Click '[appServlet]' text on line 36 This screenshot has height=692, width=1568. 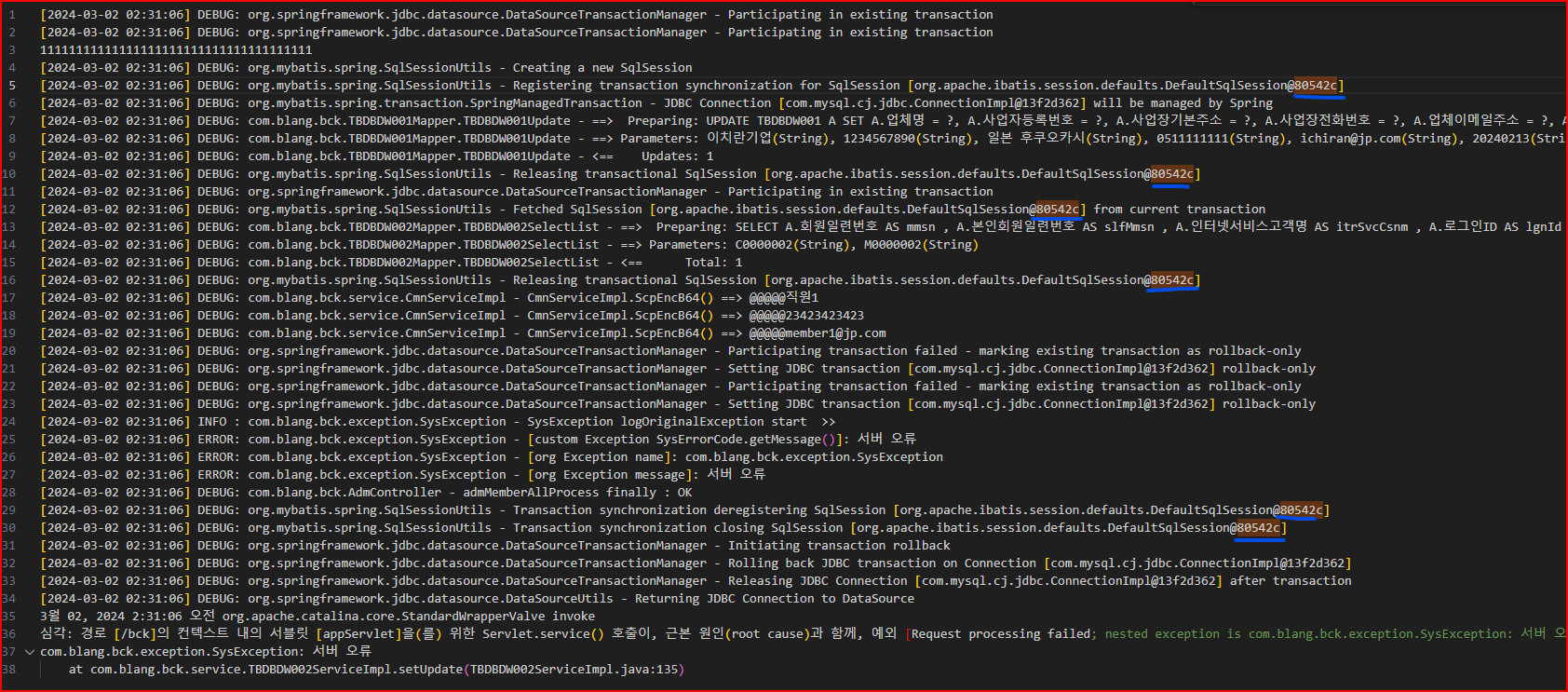[x=358, y=634]
